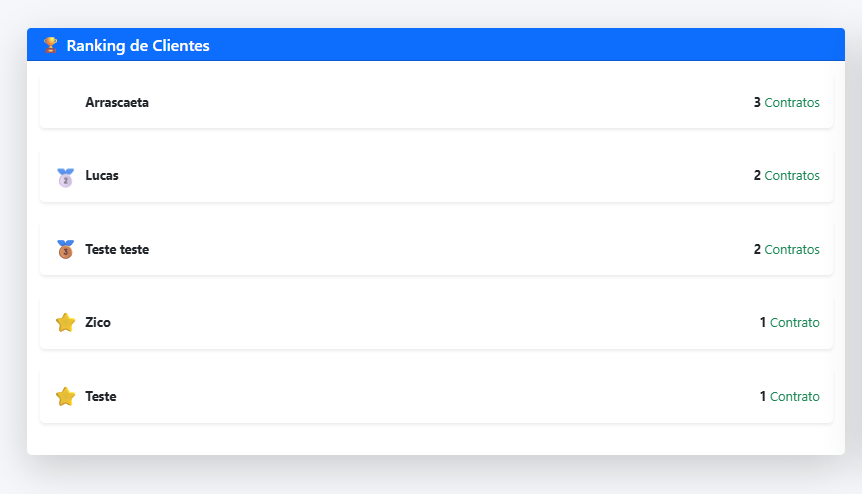The width and height of the screenshot is (862, 494).
Task: Click the "Teste" name in the last row
Action: 101,397
